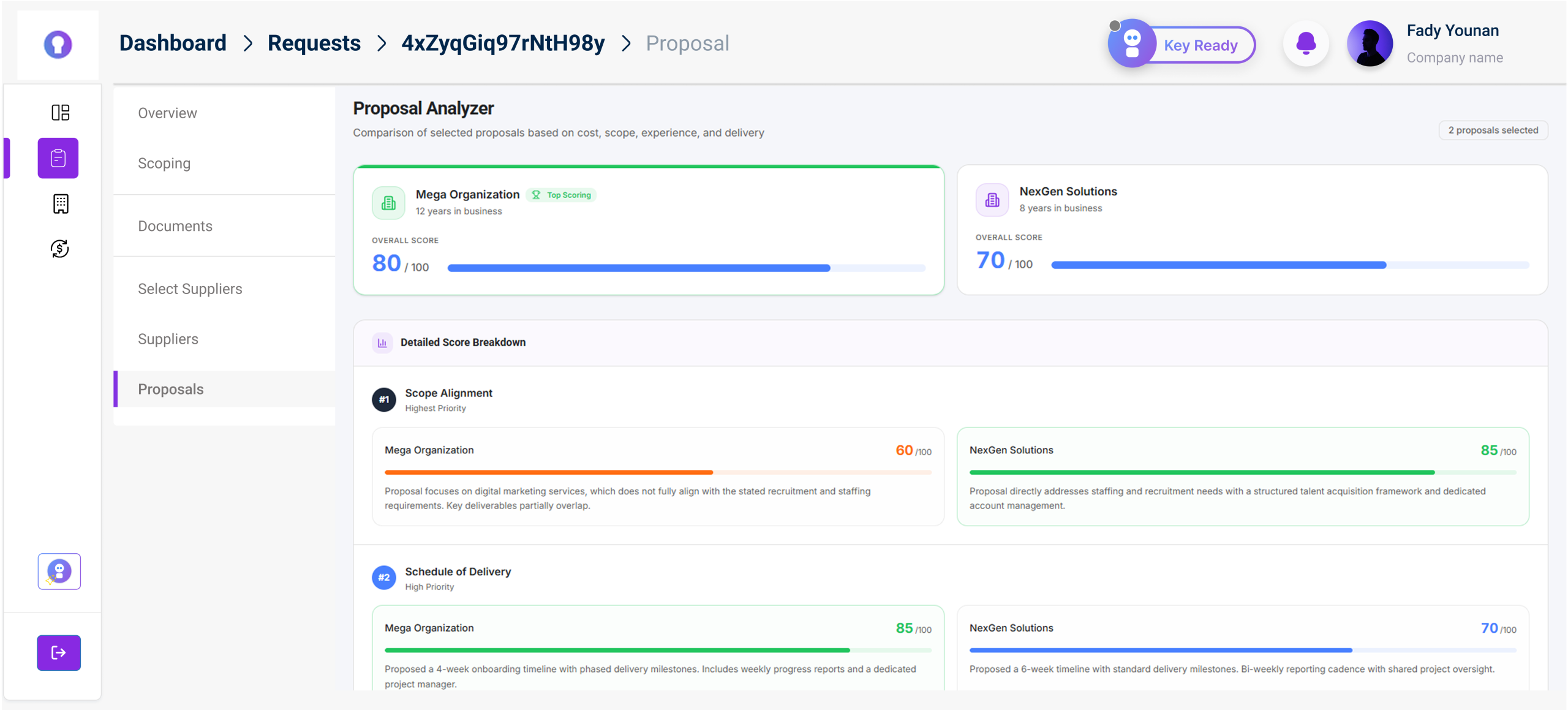Viewport: 1568px width, 710px height.
Task: Click the 2 proposals selected badge
Action: tap(1493, 130)
